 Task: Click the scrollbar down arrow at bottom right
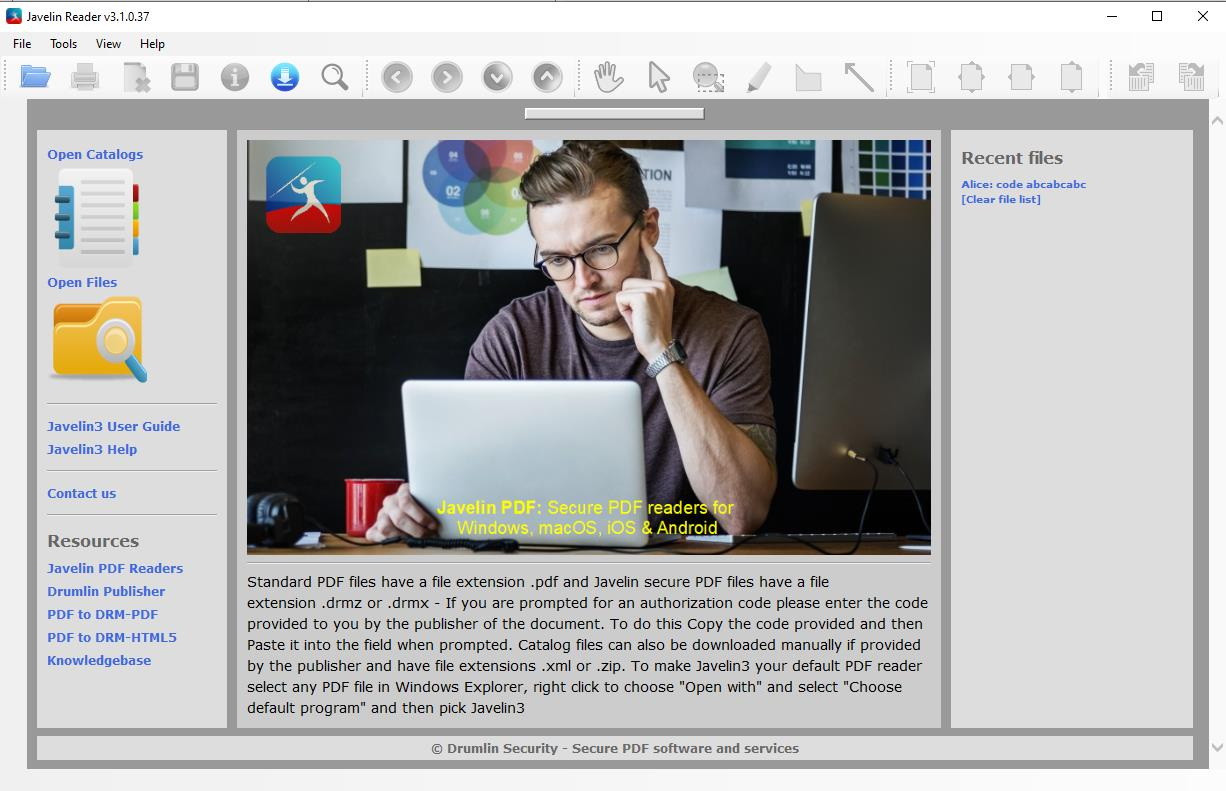point(1217,748)
